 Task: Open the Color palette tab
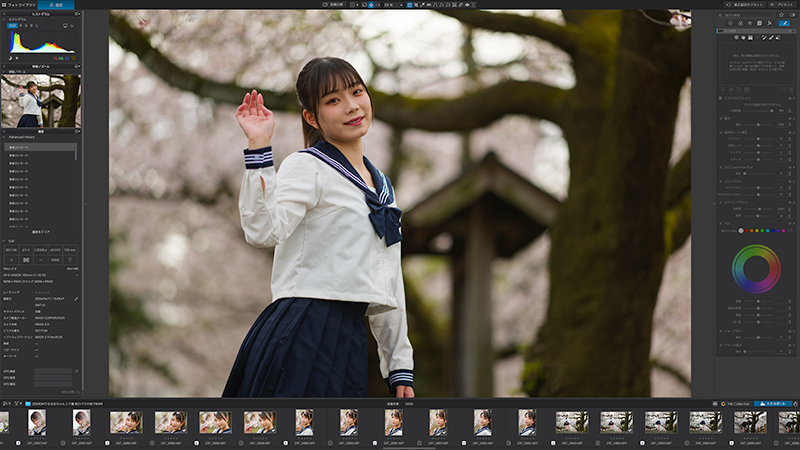pos(740,23)
